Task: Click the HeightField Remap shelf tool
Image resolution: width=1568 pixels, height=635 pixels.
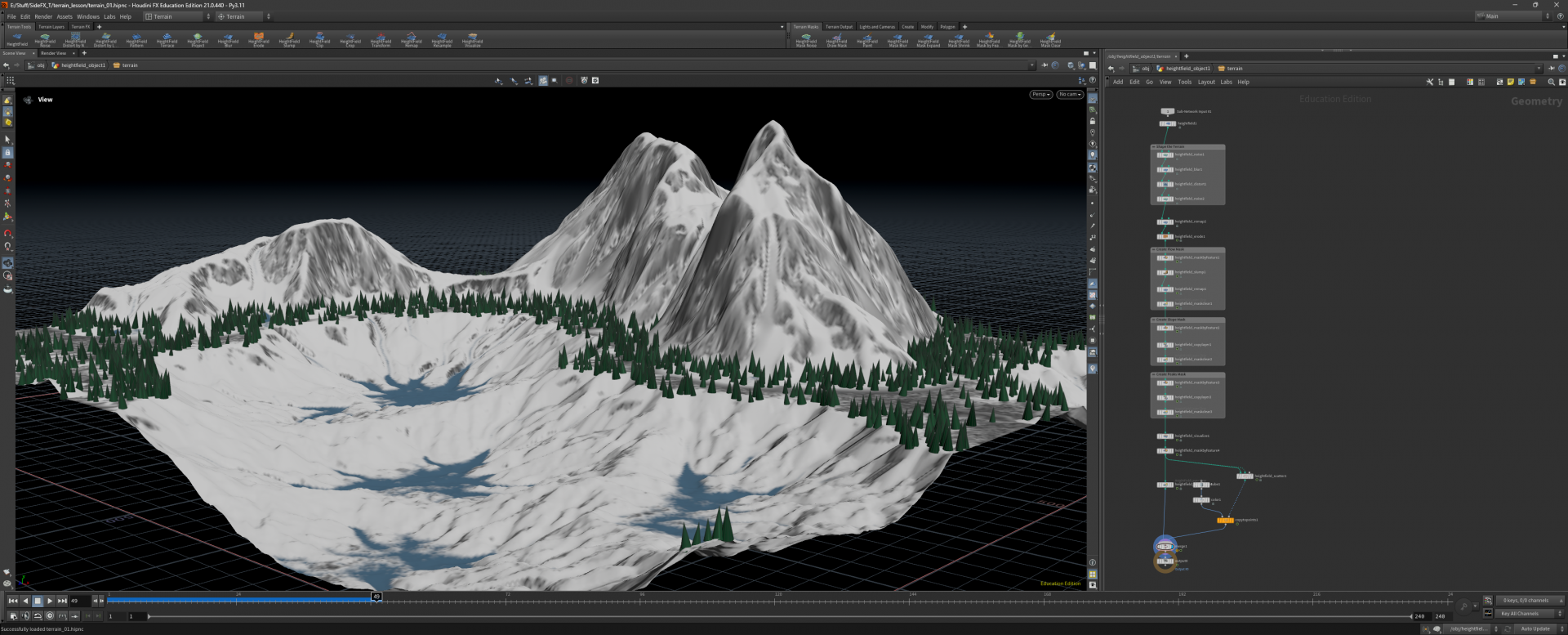Action: (411, 39)
